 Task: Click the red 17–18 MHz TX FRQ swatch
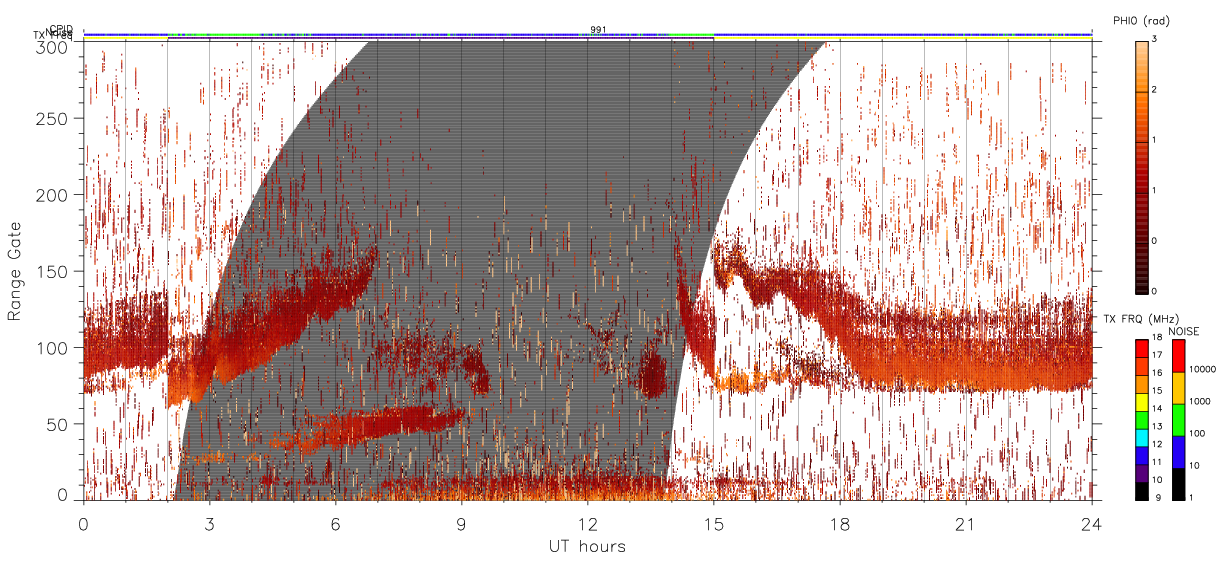tap(1141, 347)
